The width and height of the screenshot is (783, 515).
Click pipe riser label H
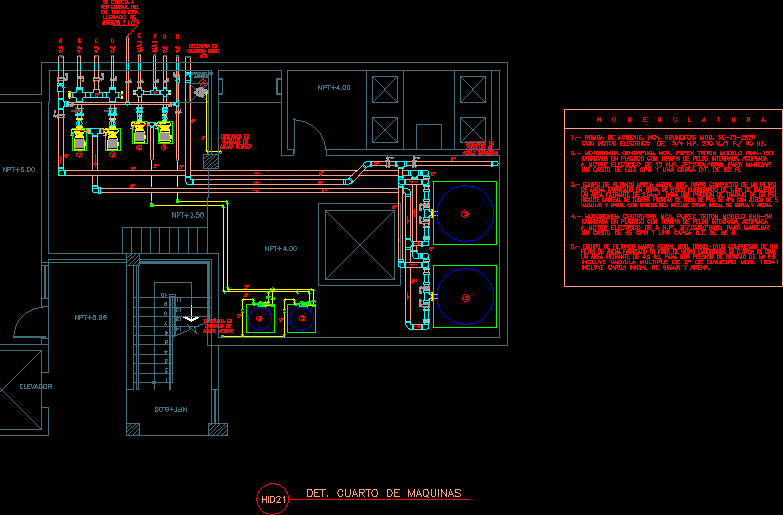point(177,36)
